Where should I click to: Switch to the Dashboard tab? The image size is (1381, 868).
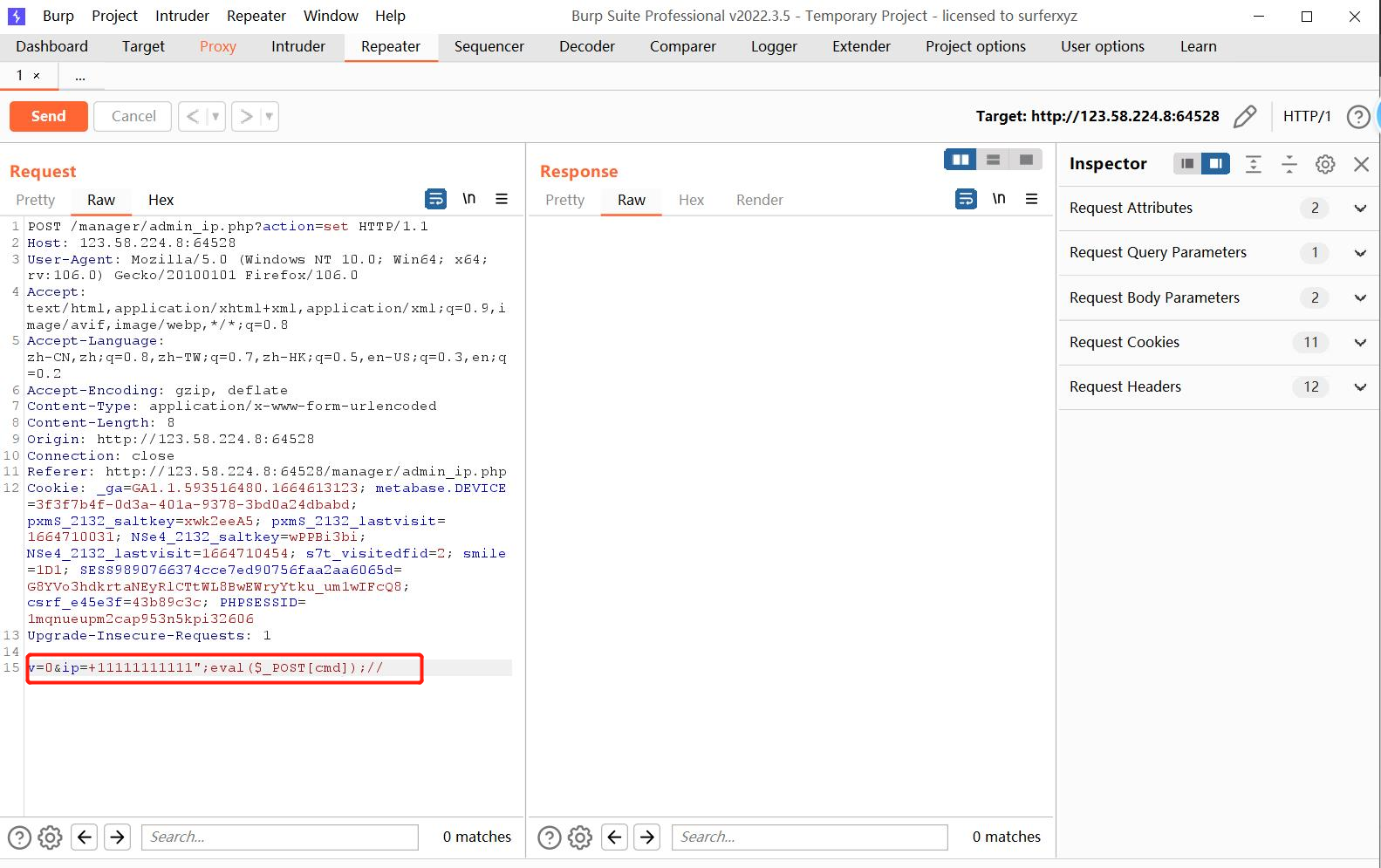point(51,46)
